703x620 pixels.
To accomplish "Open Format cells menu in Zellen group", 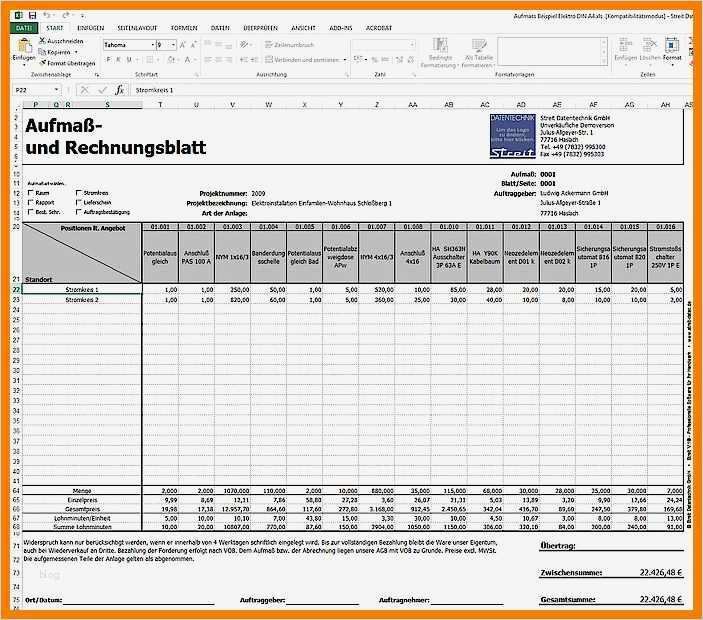I will click(672, 50).
